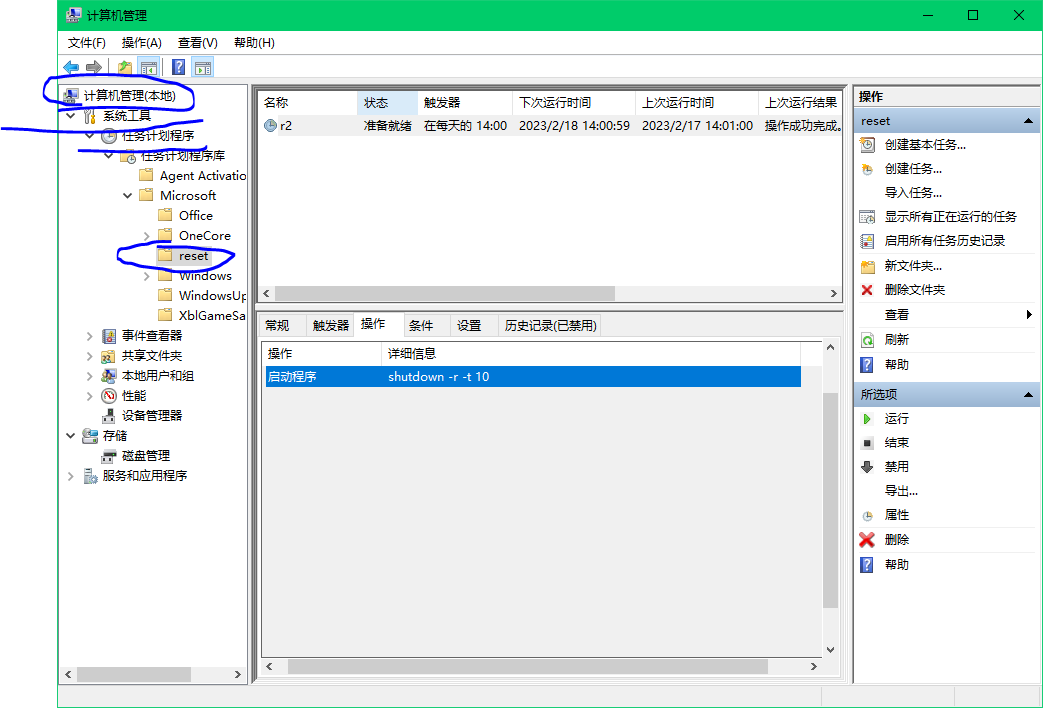Click the green 刷新 icon
Image resolution: width=1043 pixels, height=708 pixels.
coord(867,340)
